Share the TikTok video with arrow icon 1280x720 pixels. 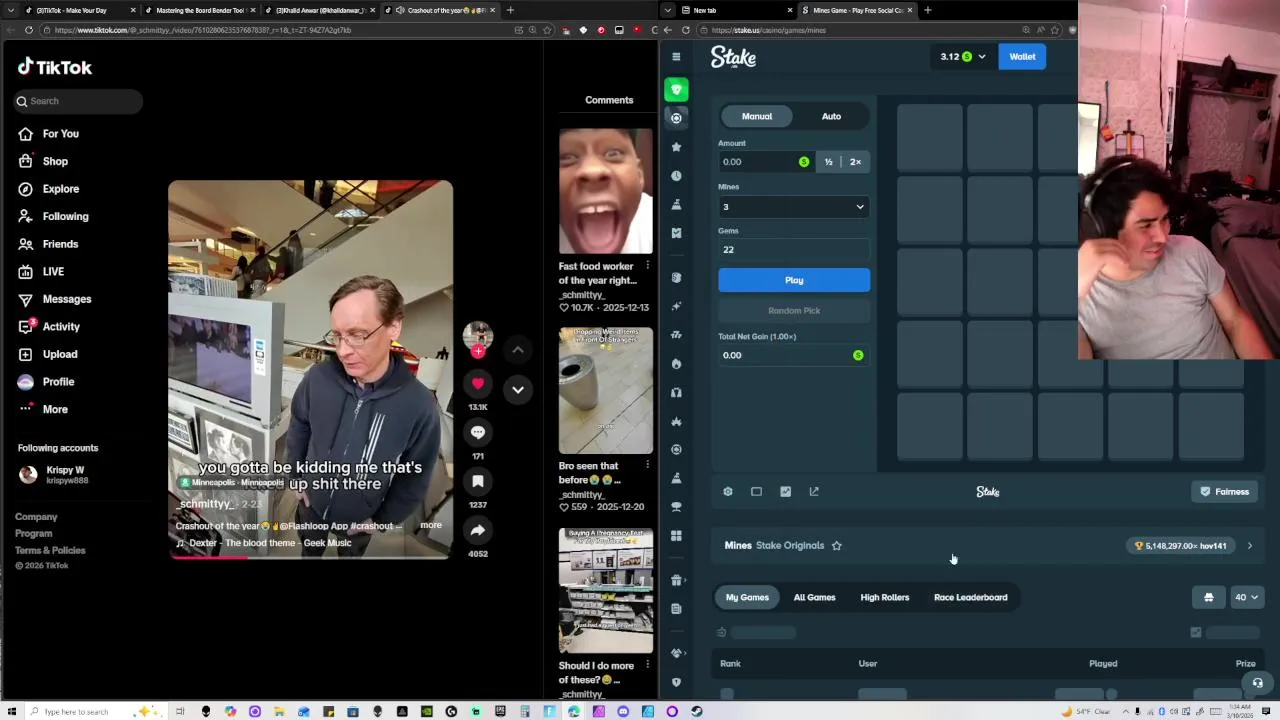(x=478, y=531)
